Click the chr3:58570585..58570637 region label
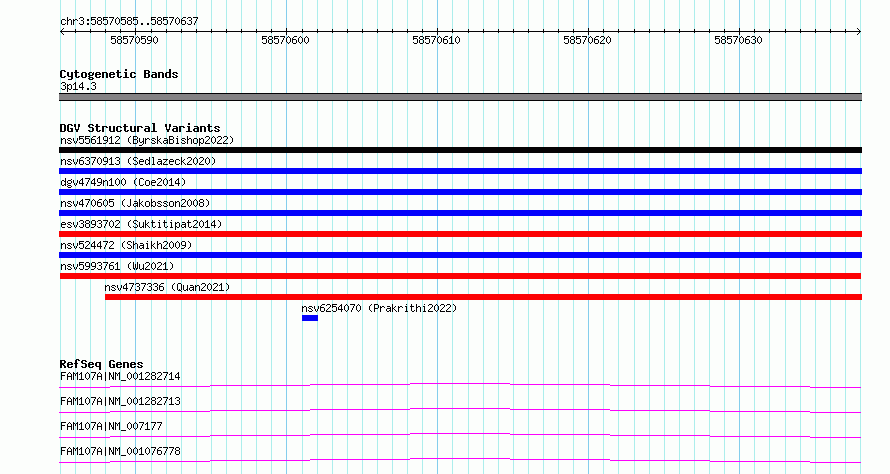This screenshot has width=890, height=474. (x=129, y=22)
